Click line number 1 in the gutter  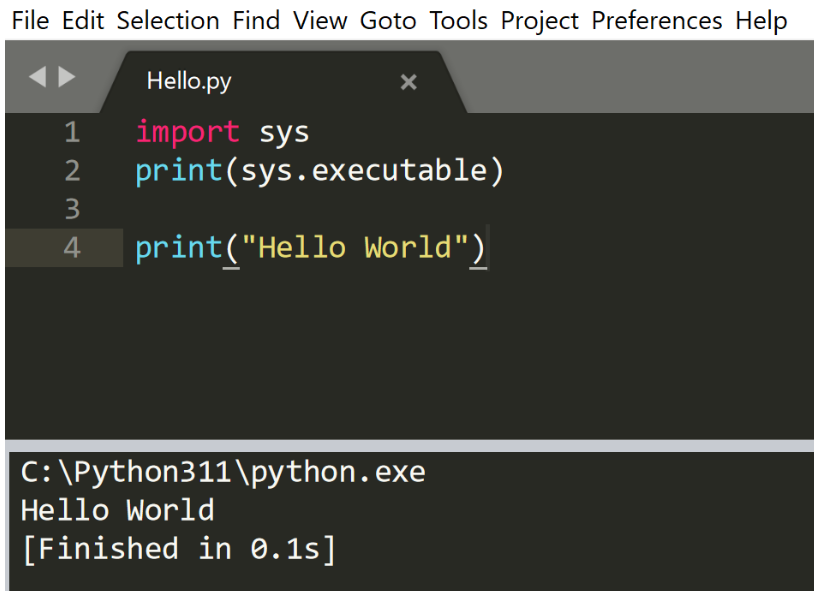(71, 132)
